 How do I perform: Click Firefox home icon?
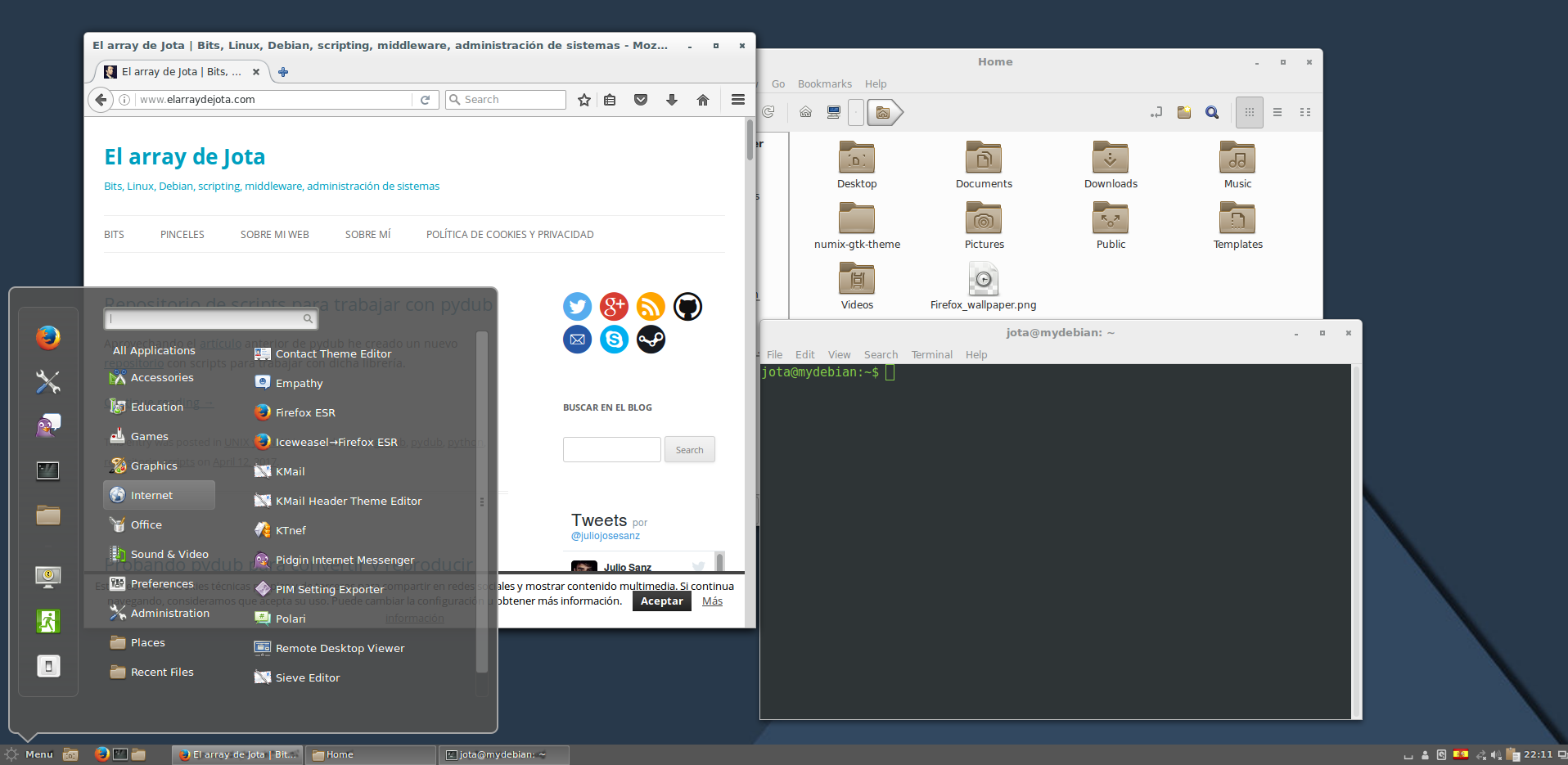tap(703, 100)
